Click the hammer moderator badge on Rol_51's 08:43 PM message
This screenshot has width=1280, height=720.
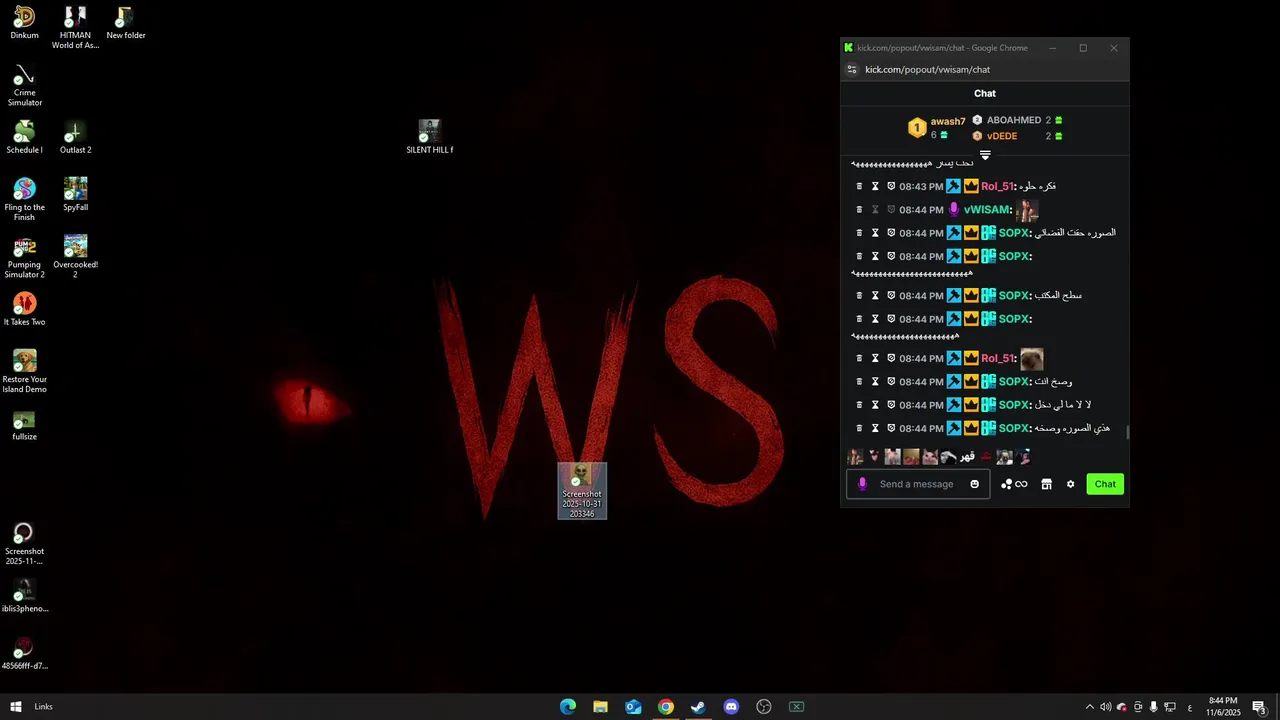click(x=954, y=186)
